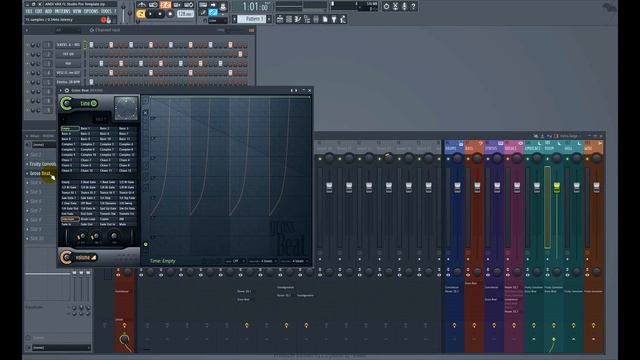The width and height of the screenshot is (640, 360).
Task: Open help with the question mark icon
Action: click(413, 6)
